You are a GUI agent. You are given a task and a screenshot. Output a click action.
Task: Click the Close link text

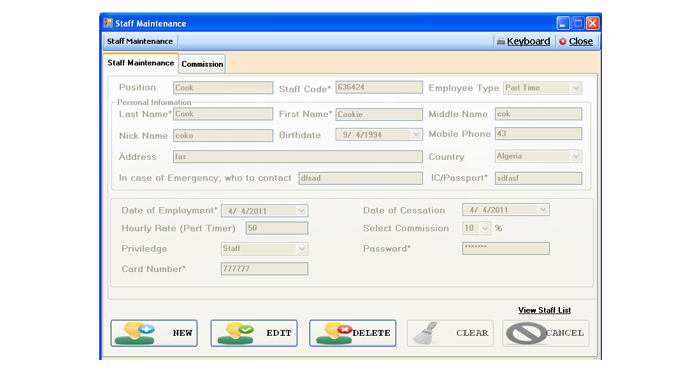point(581,41)
